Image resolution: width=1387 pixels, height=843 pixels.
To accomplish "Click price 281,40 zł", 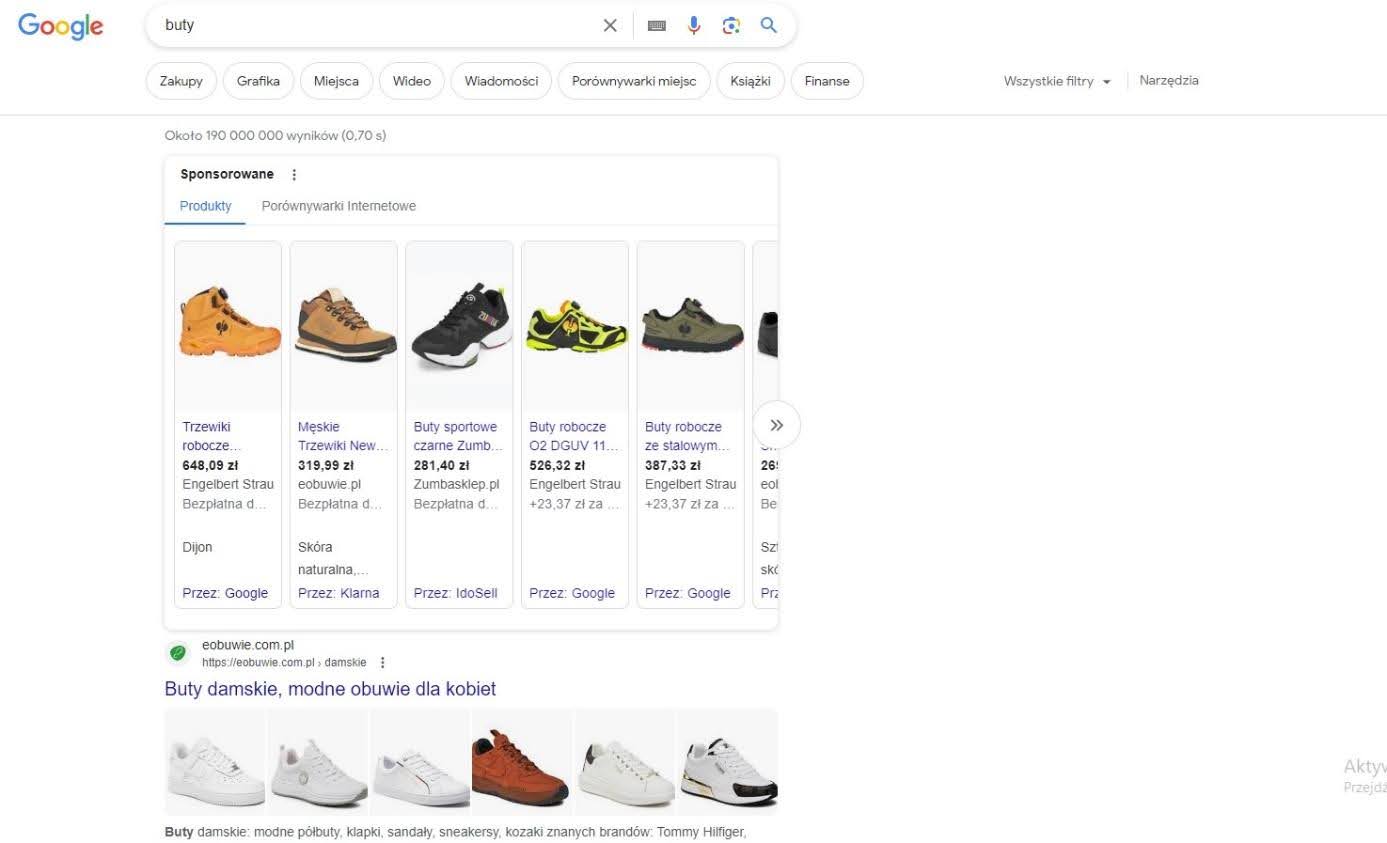I will pyautogui.click(x=441, y=465).
